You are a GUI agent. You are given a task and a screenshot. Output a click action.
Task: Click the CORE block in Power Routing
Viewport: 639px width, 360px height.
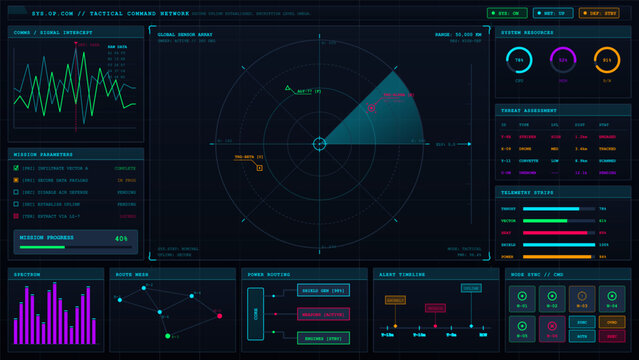click(256, 314)
